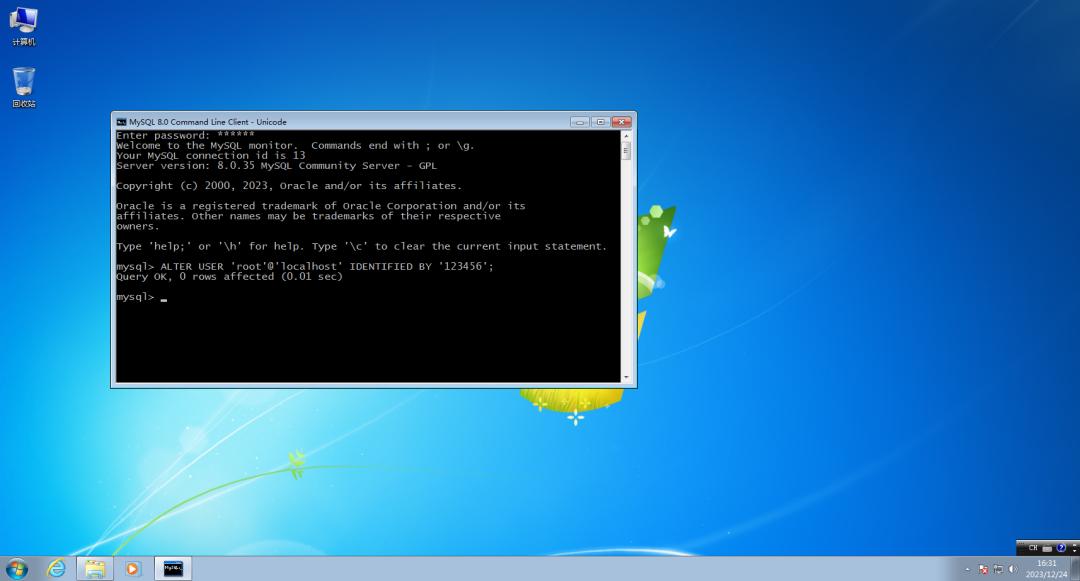Open the volume speaker tray icon

[x=1012, y=569]
